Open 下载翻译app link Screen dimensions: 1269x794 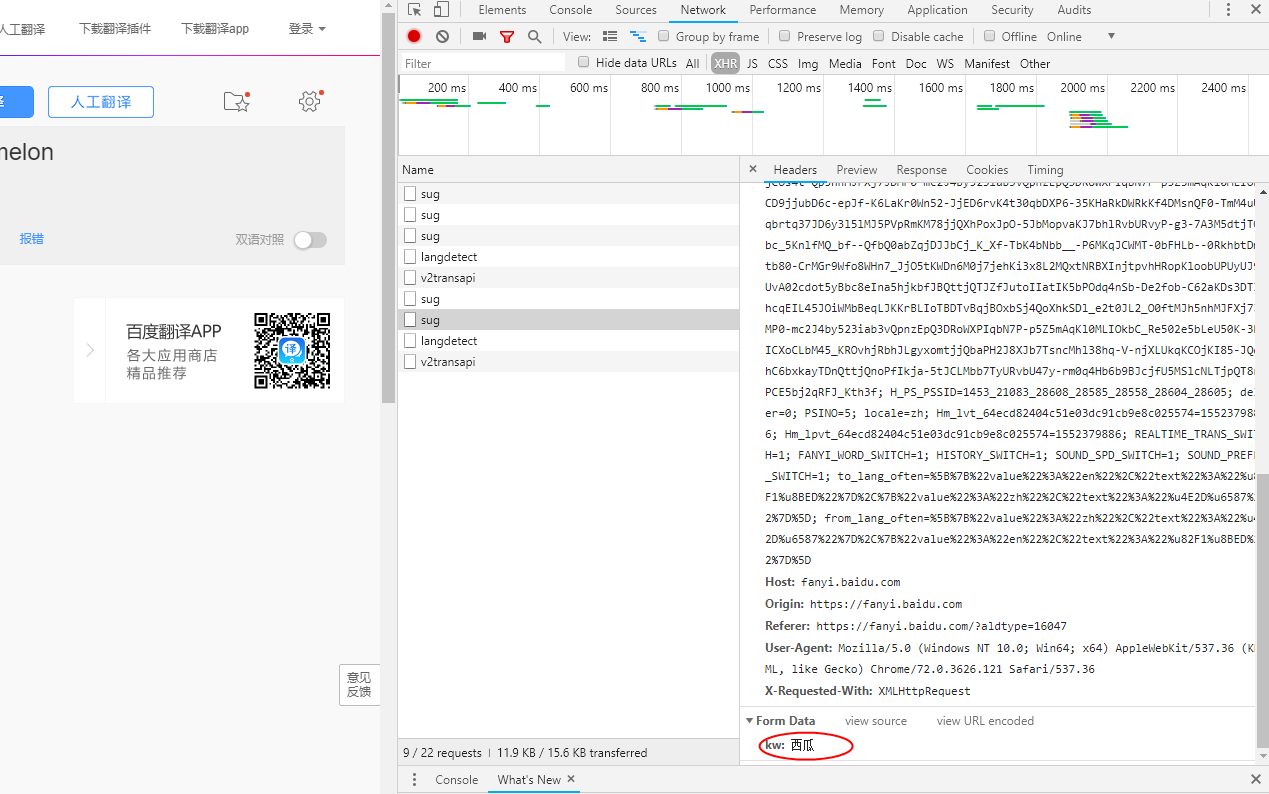point(215,29)
